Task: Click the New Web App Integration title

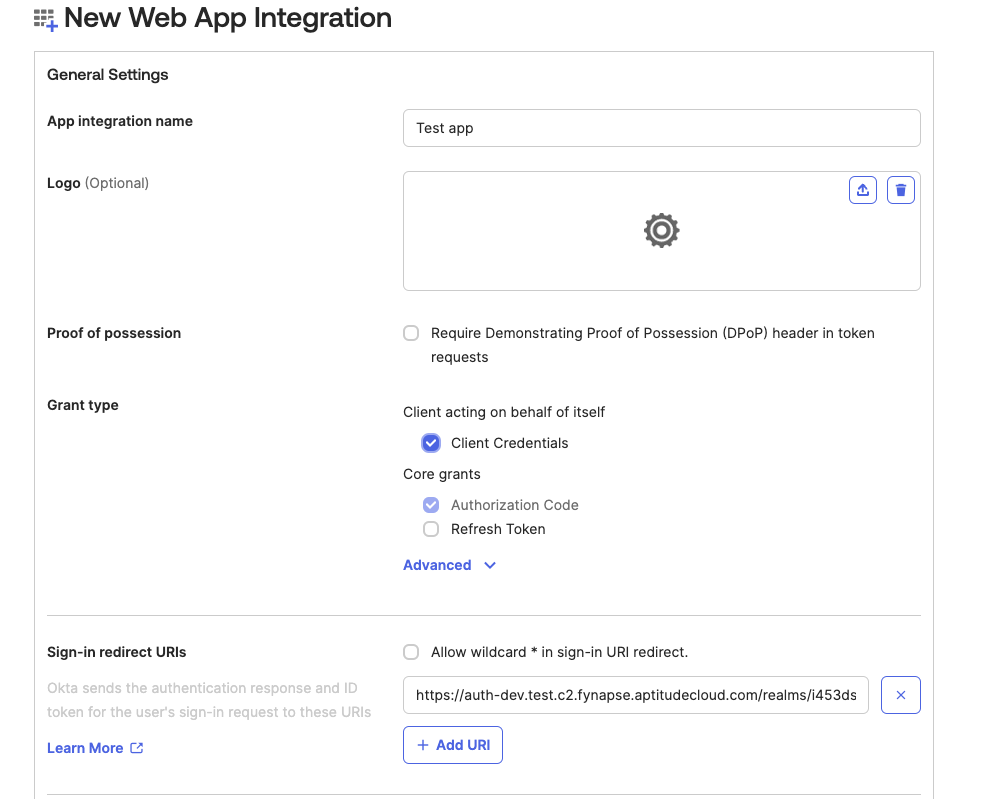Action: pyautogui.click(x=228, y=18)
